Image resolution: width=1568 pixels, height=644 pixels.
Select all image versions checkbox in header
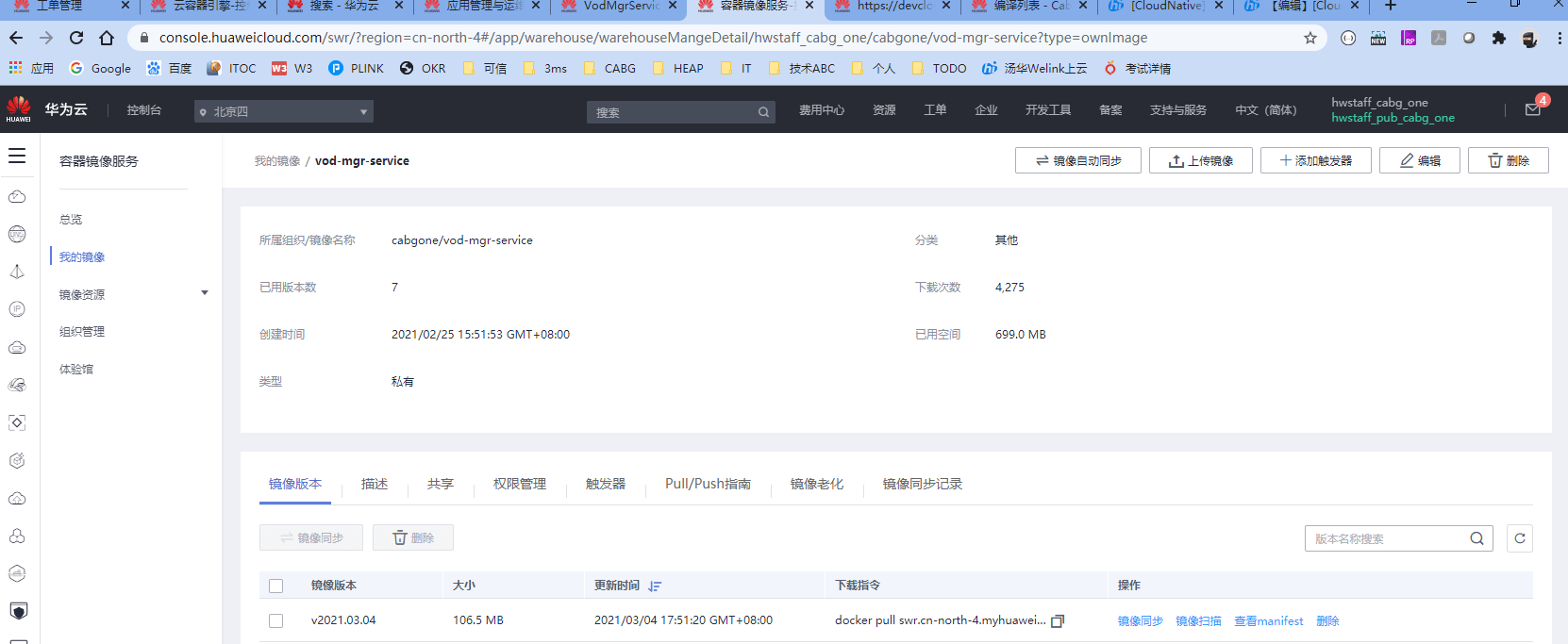275,586
